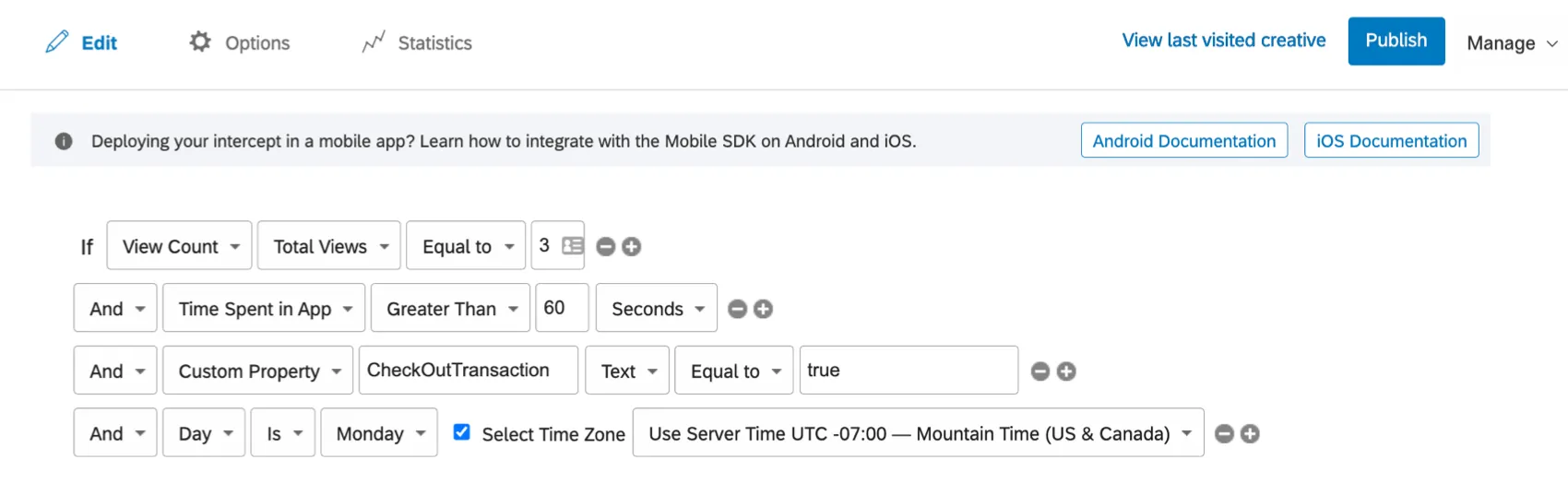Screen dimensions: 1568x483
Task: Remove the Time Spent in App condition
Action: click(x=737, y=309)
